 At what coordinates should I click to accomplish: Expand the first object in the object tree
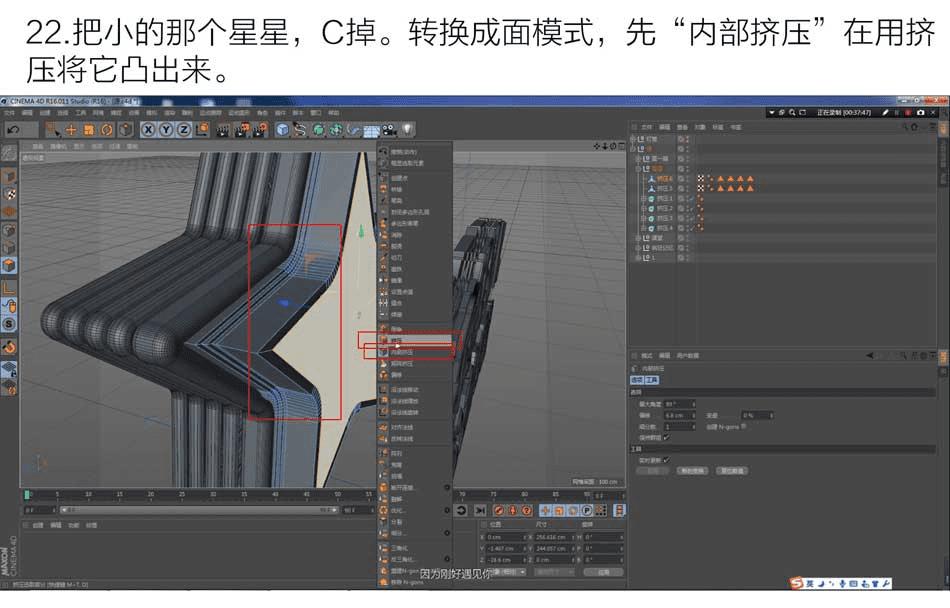click(x=633, y=139)
